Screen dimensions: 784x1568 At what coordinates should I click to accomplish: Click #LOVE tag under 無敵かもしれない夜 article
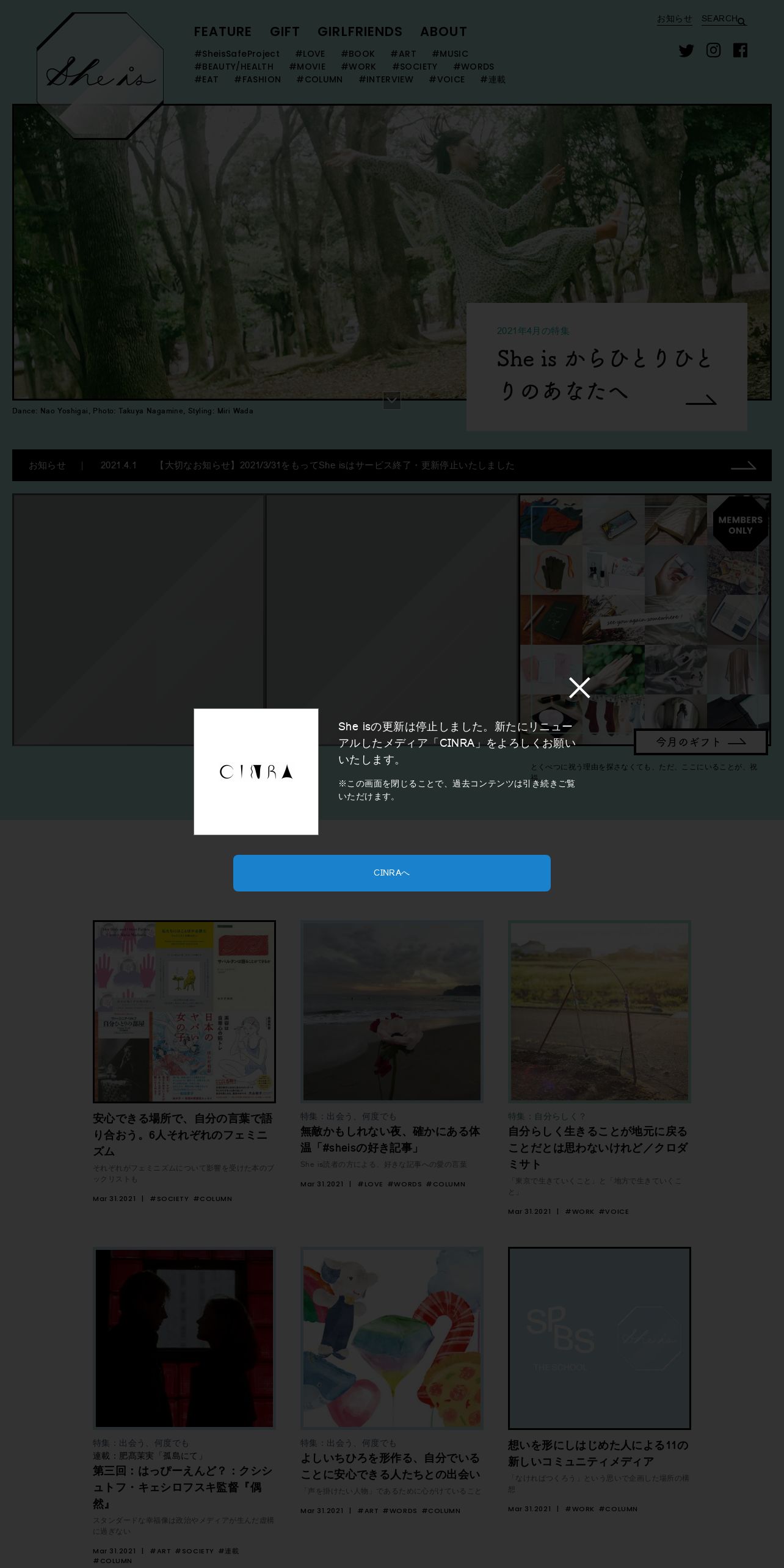coord(370,1184)
